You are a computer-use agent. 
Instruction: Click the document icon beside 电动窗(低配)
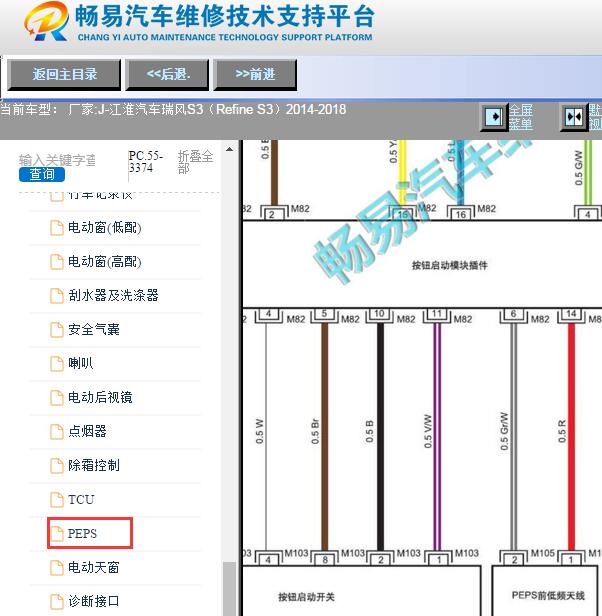click(x=57, y=228)
